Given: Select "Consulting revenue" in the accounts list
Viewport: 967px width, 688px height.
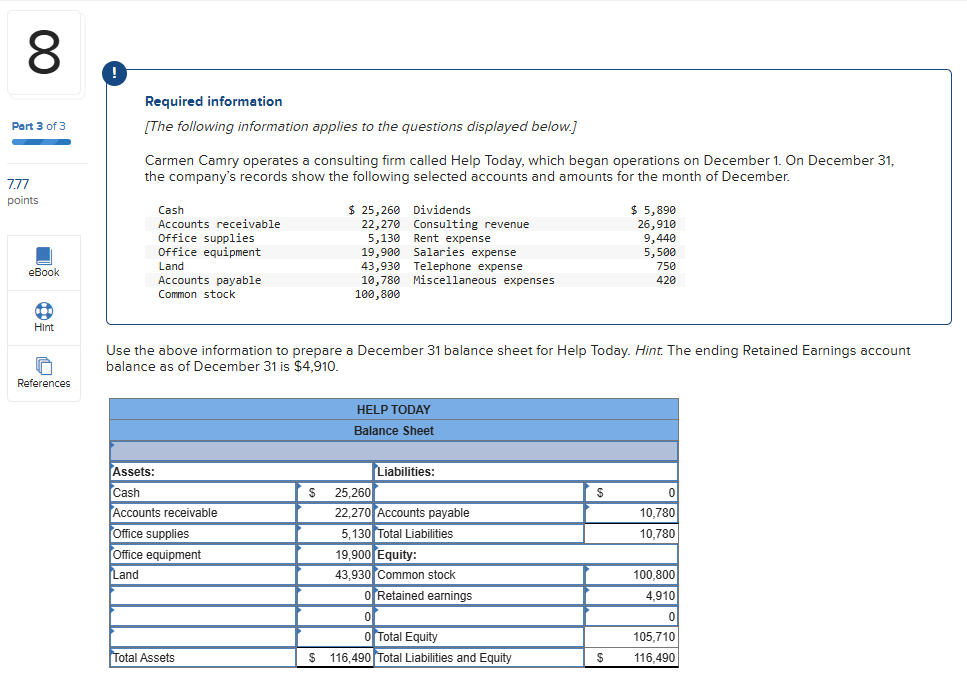Looking at the screenshot, I should tap(471, 224).
